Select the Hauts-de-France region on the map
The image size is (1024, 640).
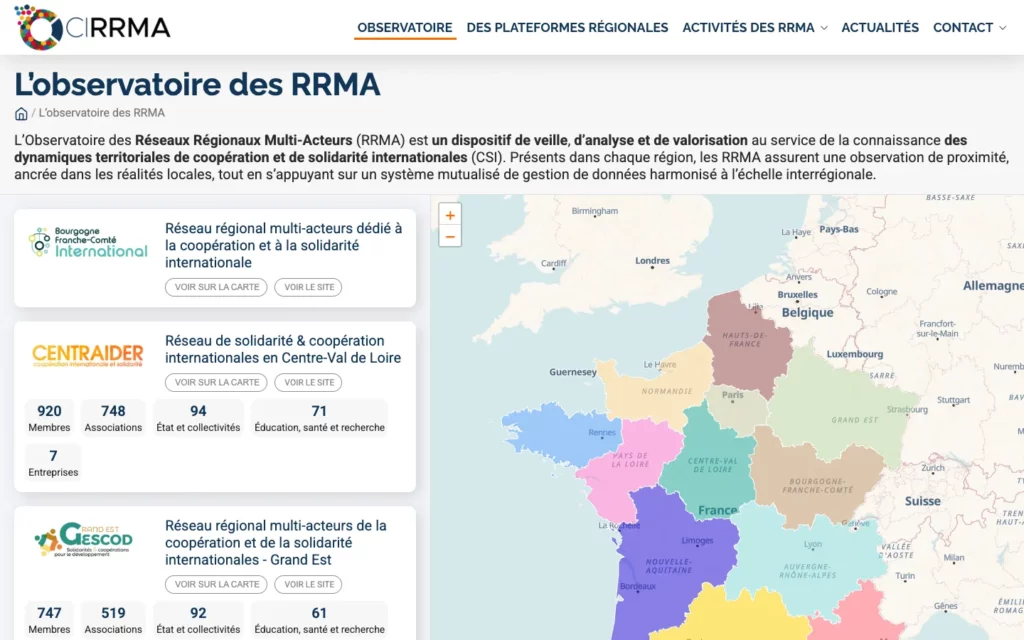pos(746,346)
